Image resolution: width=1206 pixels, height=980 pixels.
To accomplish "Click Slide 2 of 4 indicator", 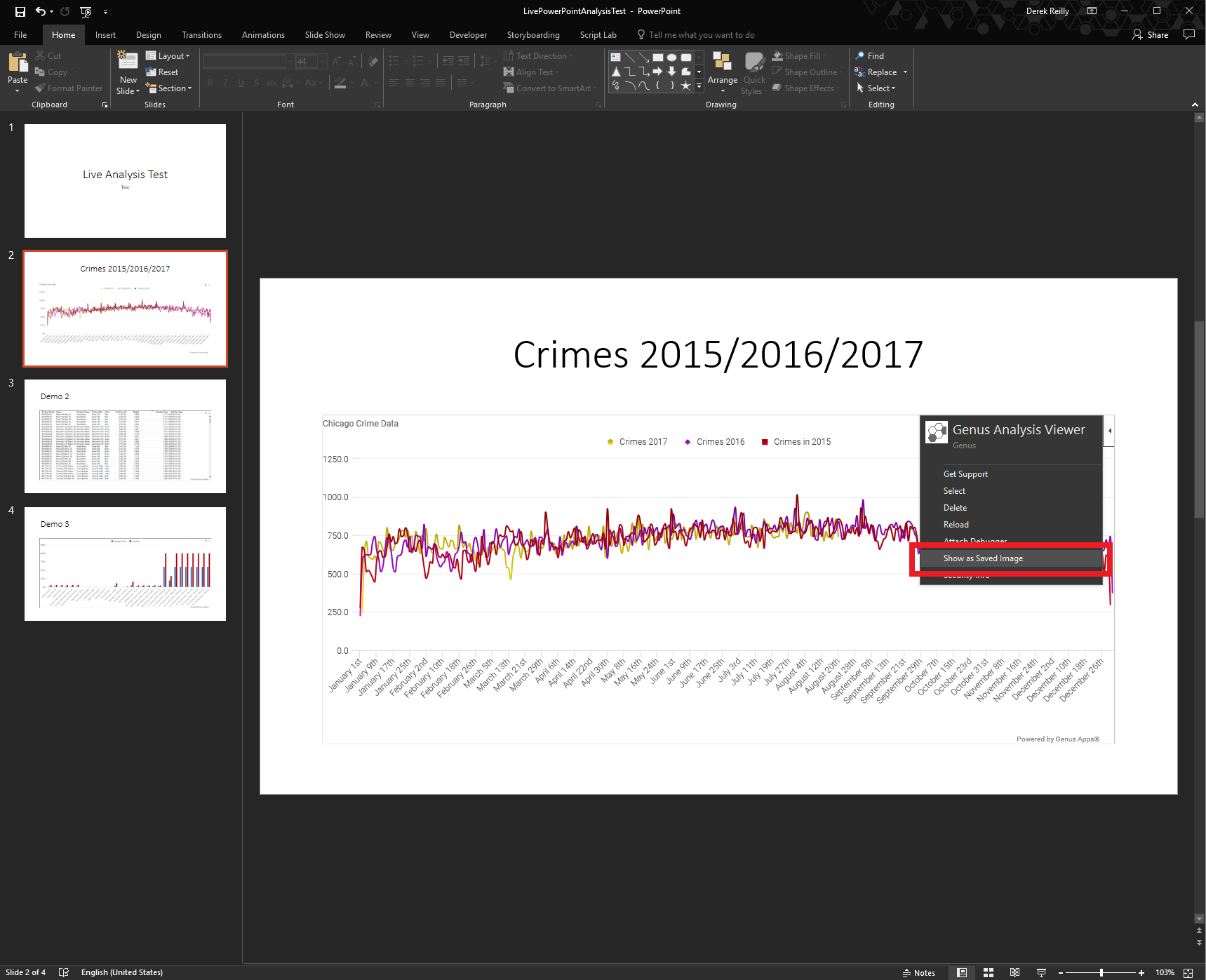I will (26, 972).
